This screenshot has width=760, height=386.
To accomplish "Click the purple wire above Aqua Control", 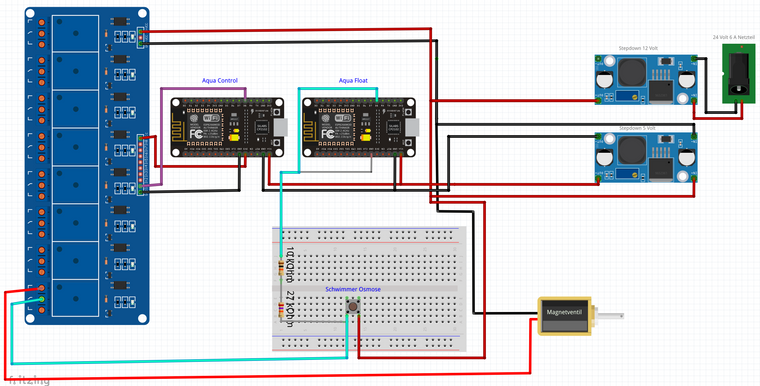I will pos(204,88).
